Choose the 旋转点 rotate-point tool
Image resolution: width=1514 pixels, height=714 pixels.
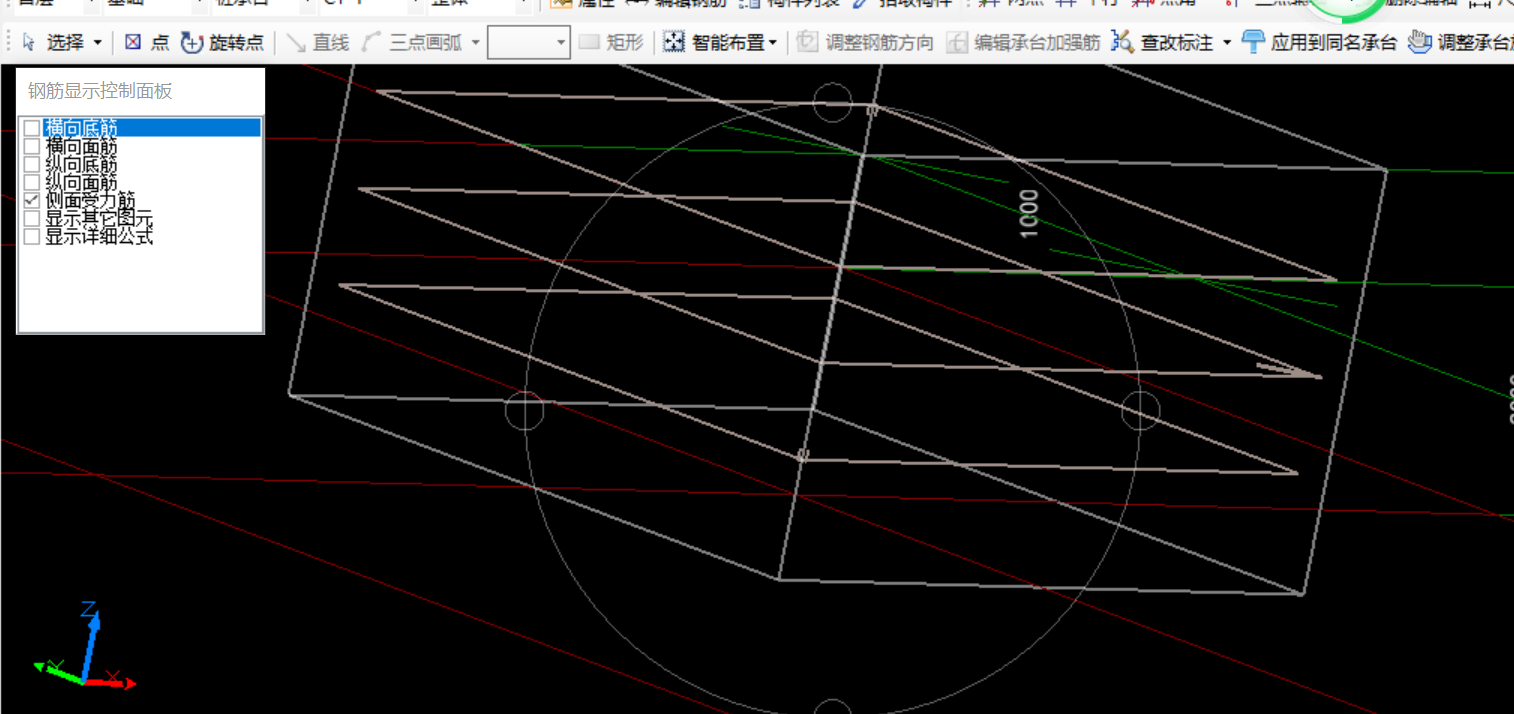click(x=222, y=43)
